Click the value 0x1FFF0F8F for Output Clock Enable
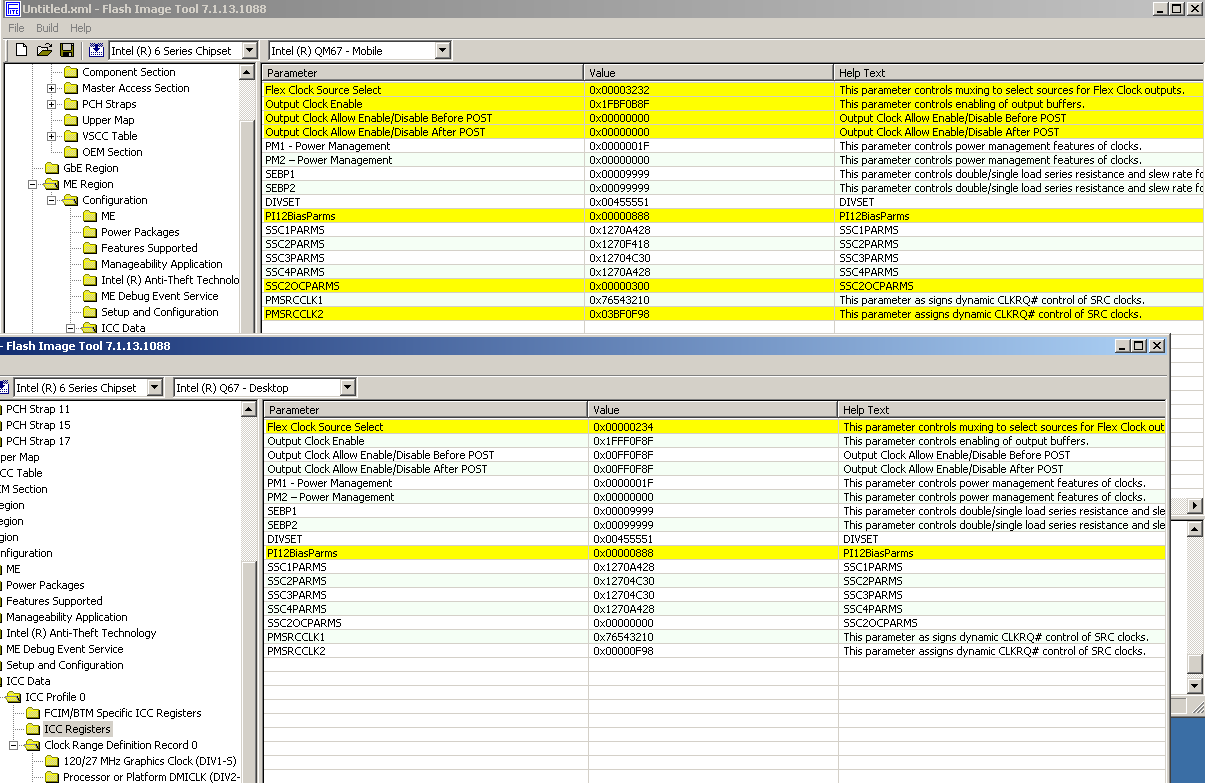Screen dimensions: 1205x783 [x=624, y=441]
